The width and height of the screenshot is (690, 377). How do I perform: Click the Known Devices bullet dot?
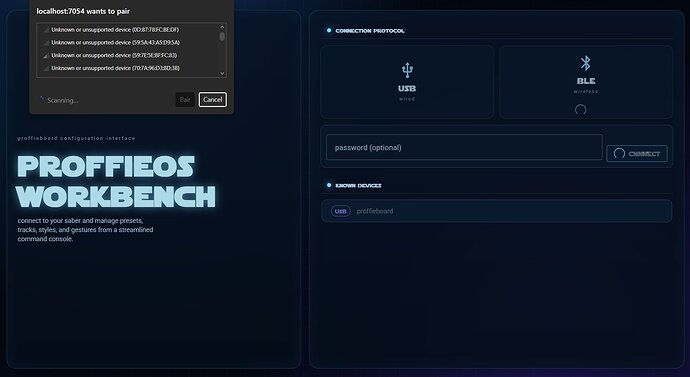point(329,185)
